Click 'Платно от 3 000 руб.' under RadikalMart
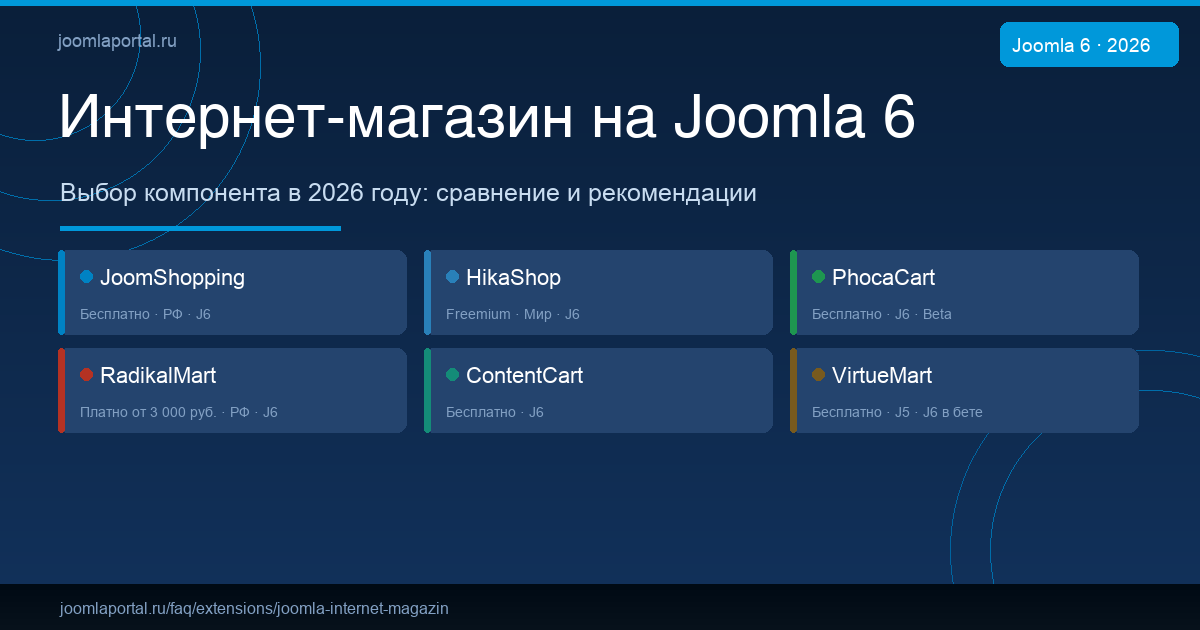1200x630 pixels. (x=148, y=412)
